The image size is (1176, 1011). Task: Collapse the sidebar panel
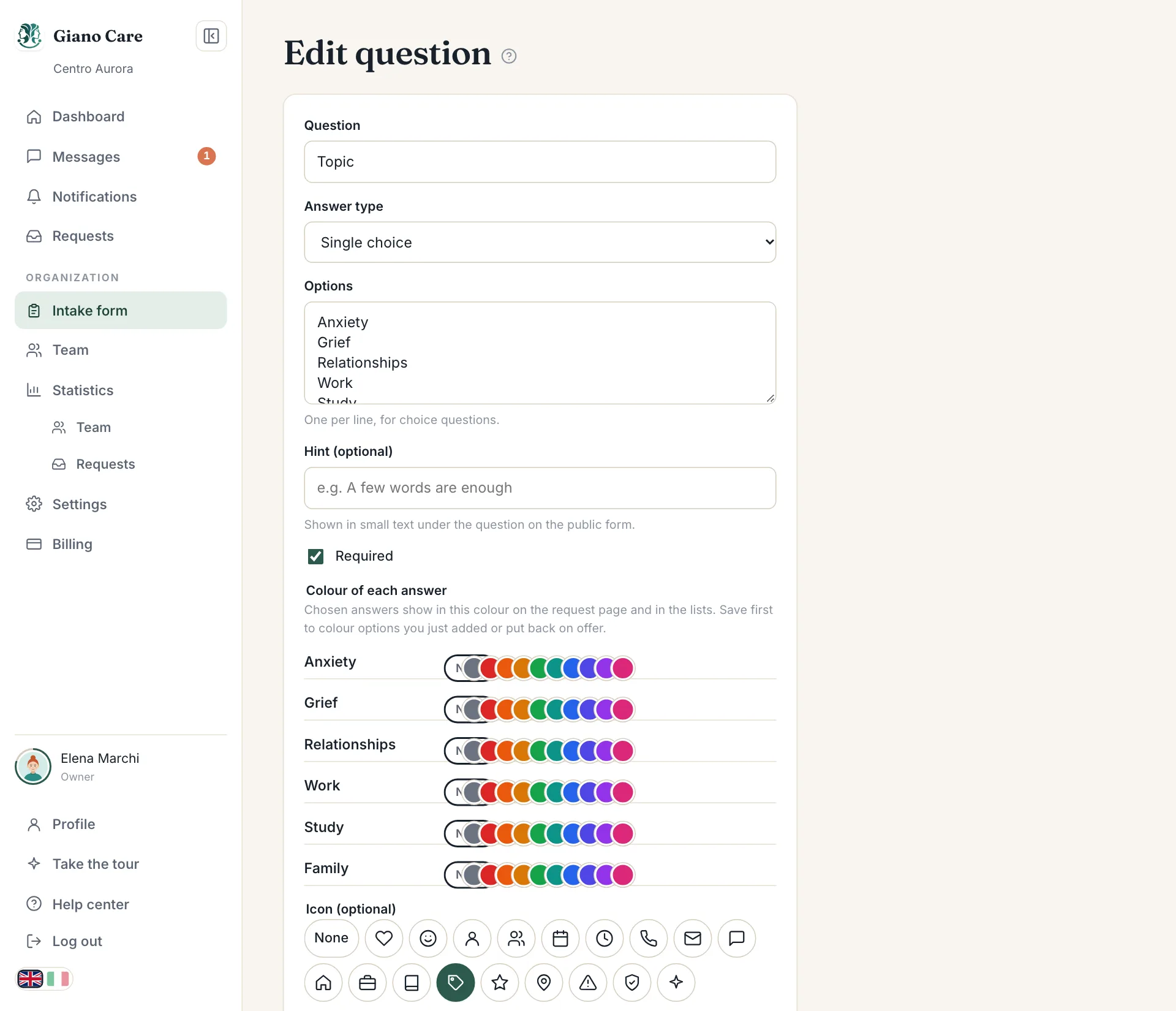(x=211, y=36)
